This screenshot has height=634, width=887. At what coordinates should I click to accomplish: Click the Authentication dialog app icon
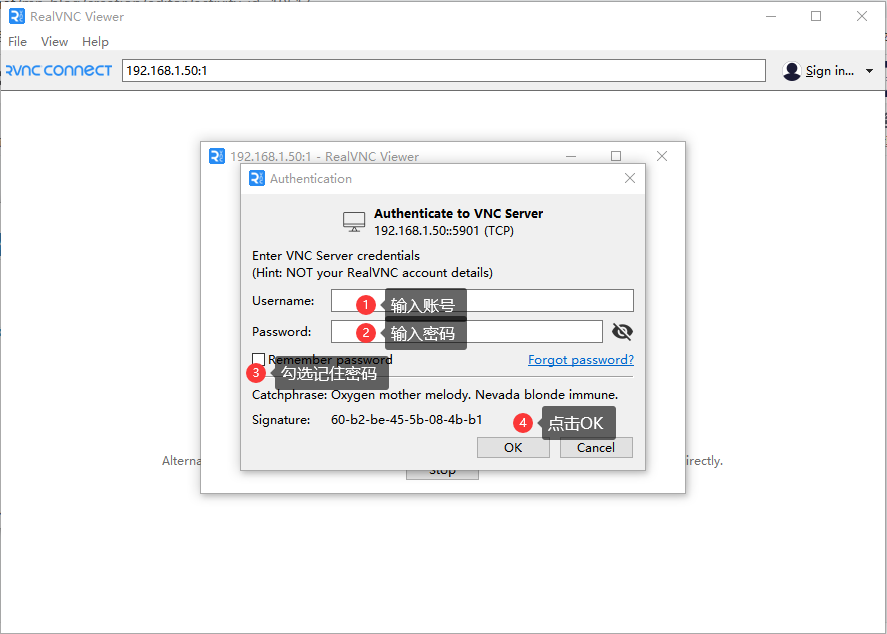pyautogui.click(x=257, y=178)
